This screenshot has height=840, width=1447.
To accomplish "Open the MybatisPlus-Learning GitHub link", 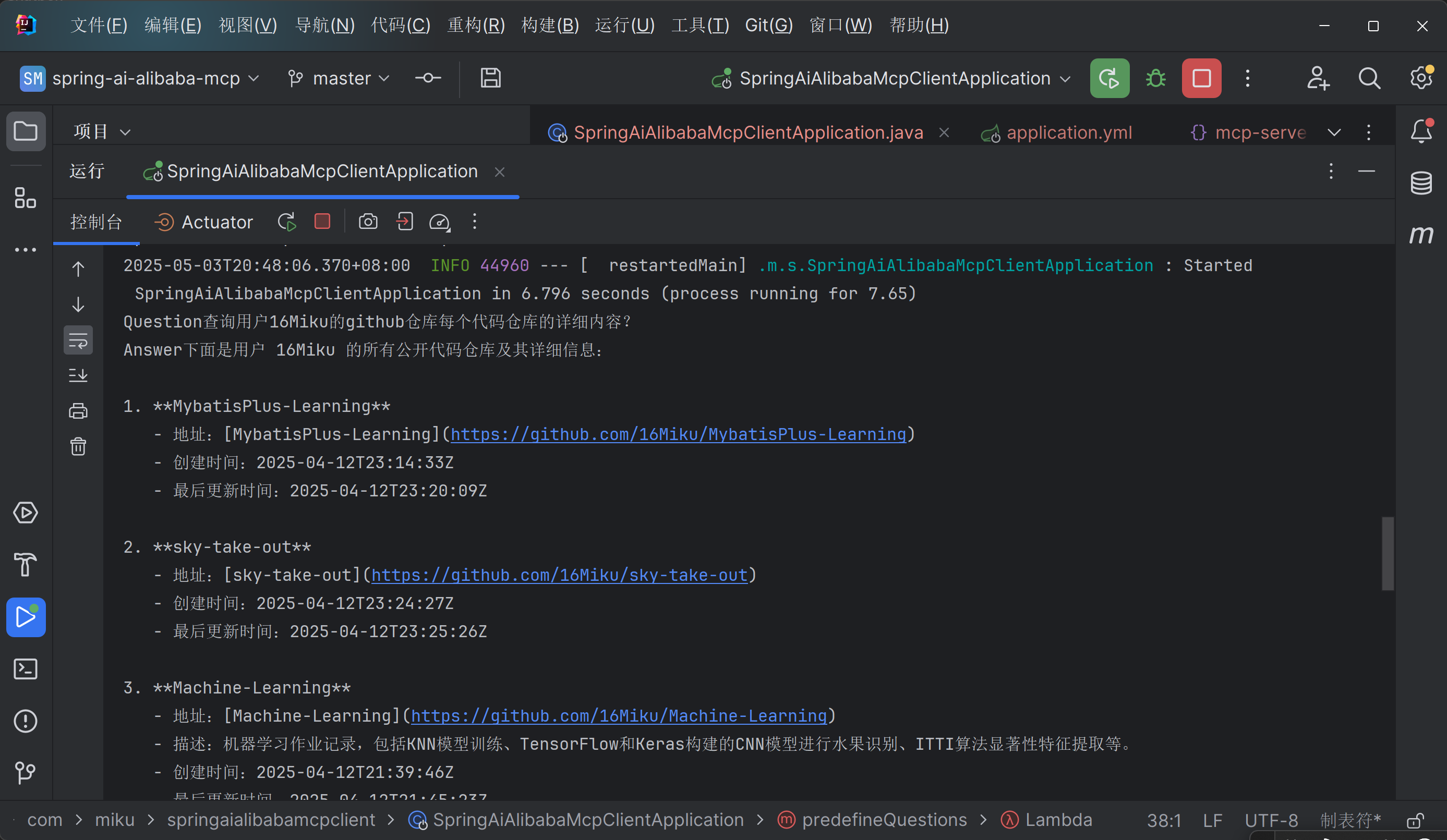I will tap(678, 434).
